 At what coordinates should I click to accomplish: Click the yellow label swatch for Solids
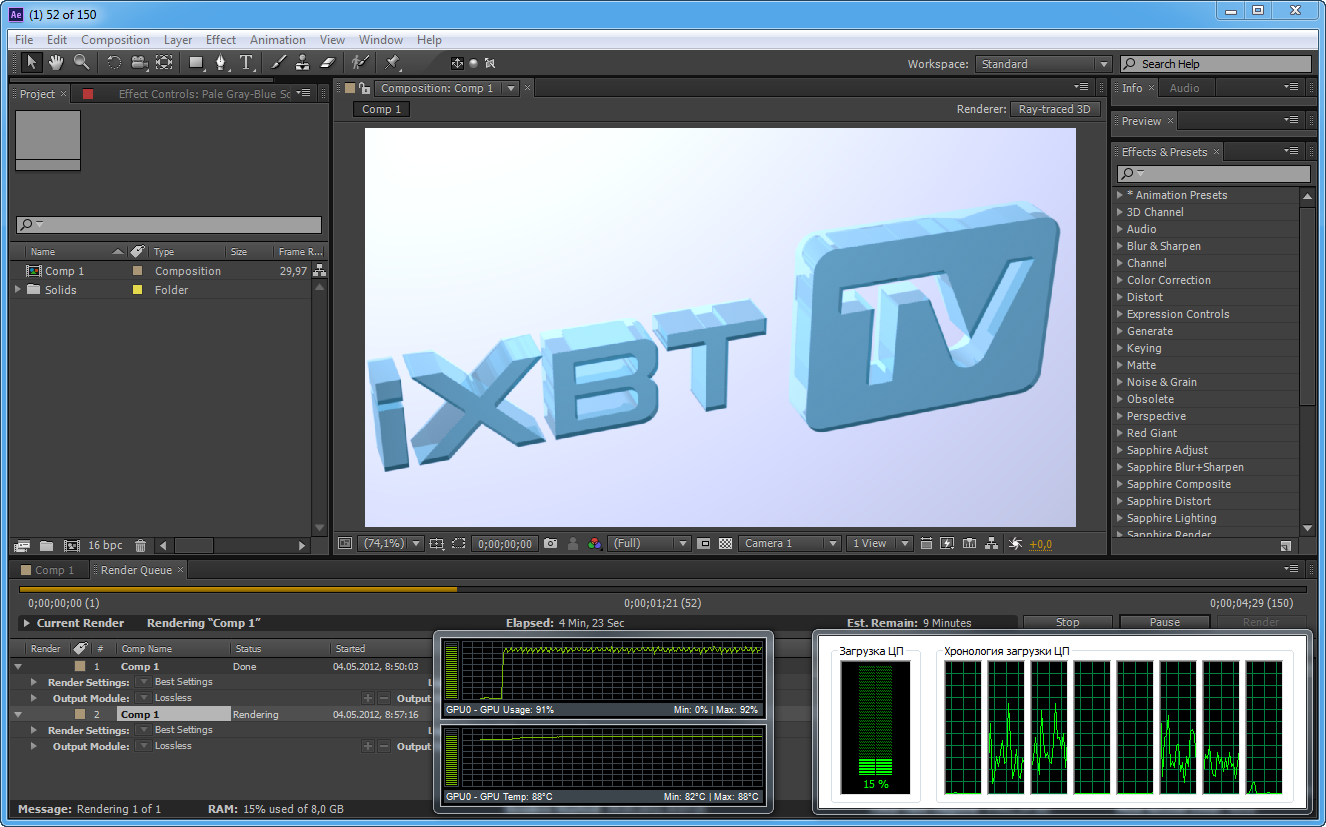point(138,290)
